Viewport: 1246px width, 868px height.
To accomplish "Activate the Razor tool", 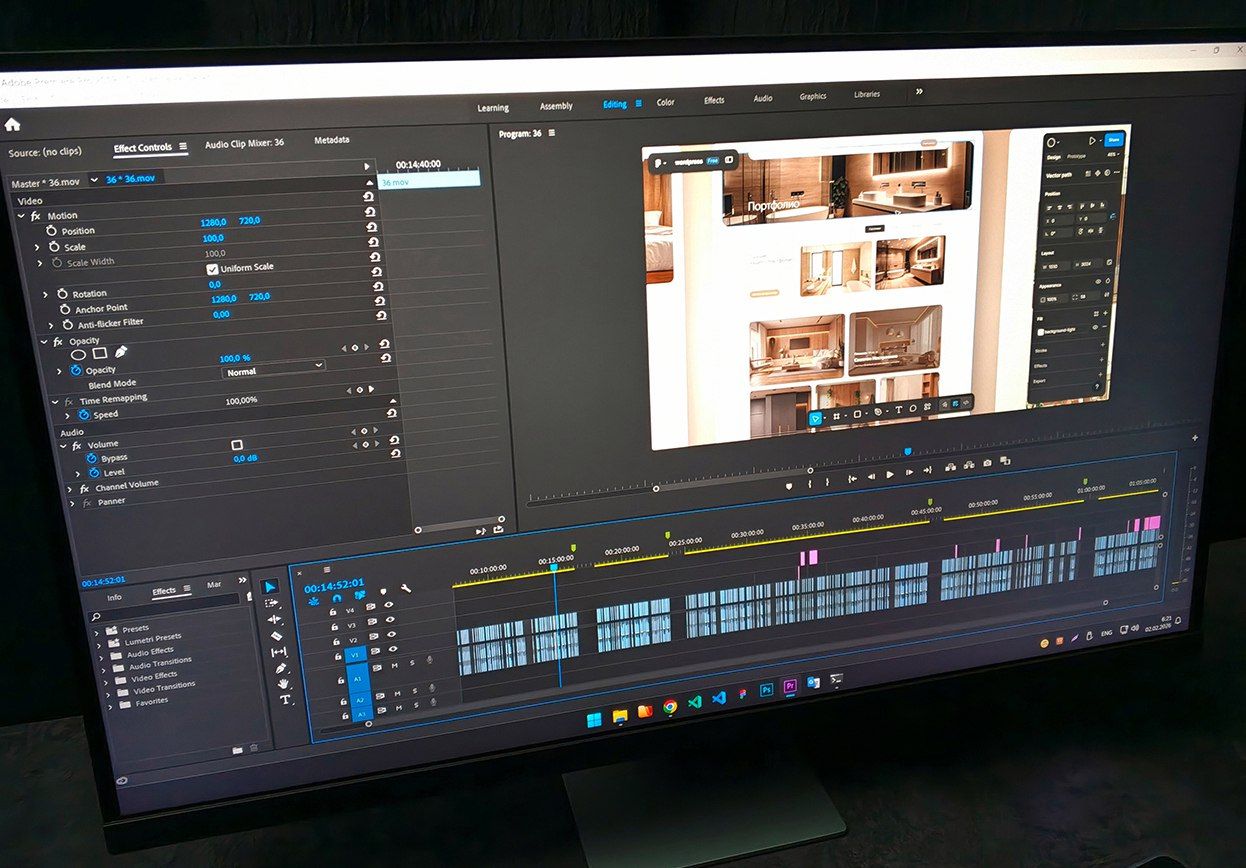I will (x=276, y=636).
